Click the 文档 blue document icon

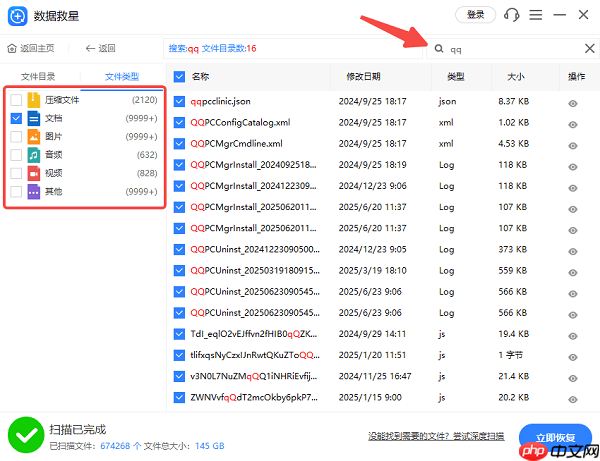coord(34,118)
